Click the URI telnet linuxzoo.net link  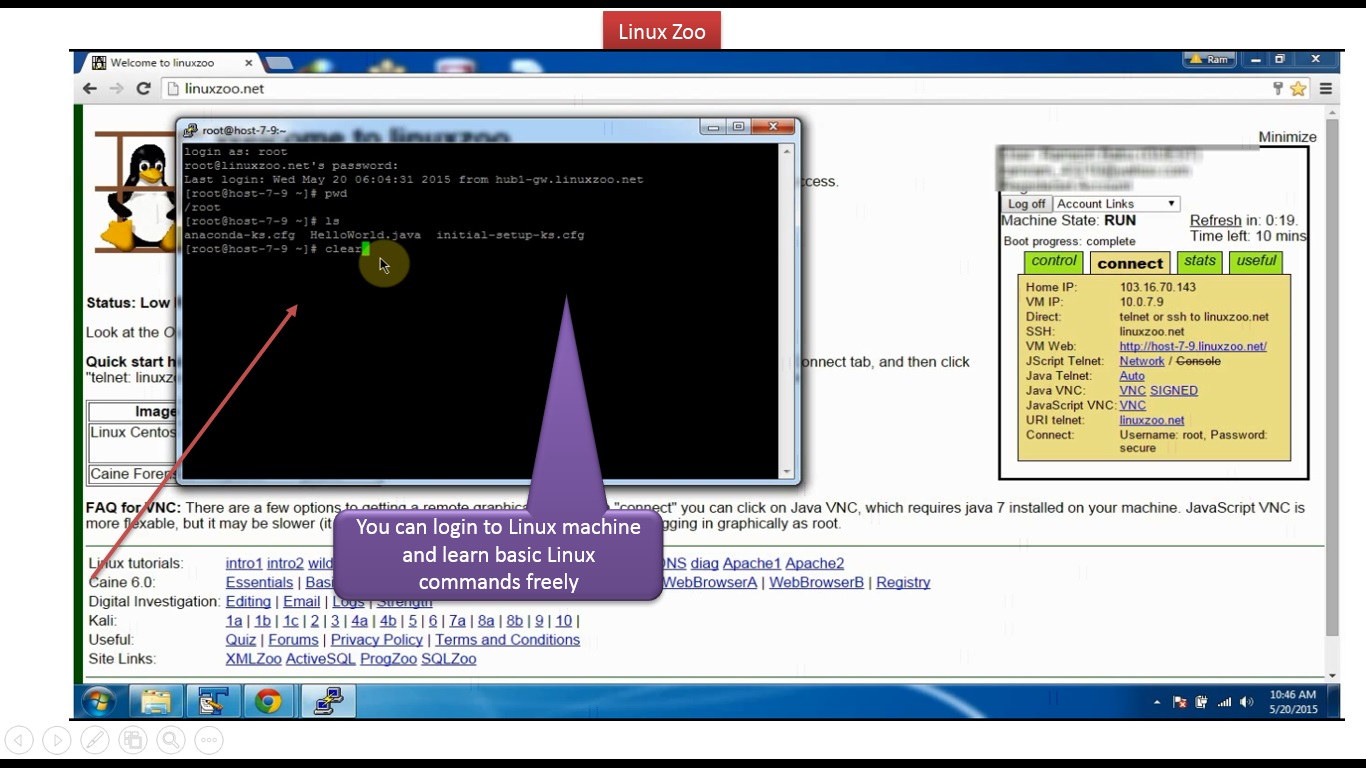1152,420
